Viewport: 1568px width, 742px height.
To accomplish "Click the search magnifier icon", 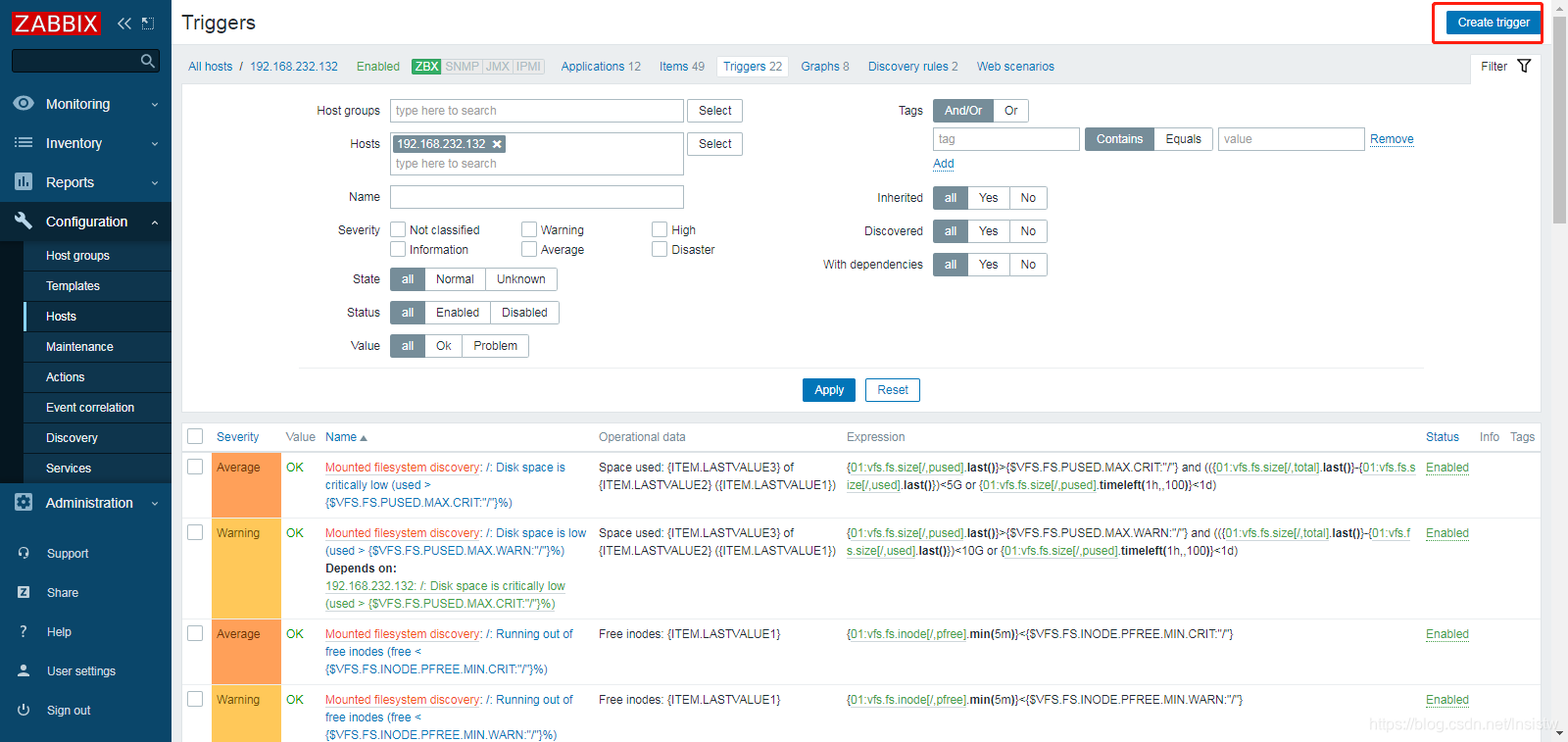I will pos(148,61).
